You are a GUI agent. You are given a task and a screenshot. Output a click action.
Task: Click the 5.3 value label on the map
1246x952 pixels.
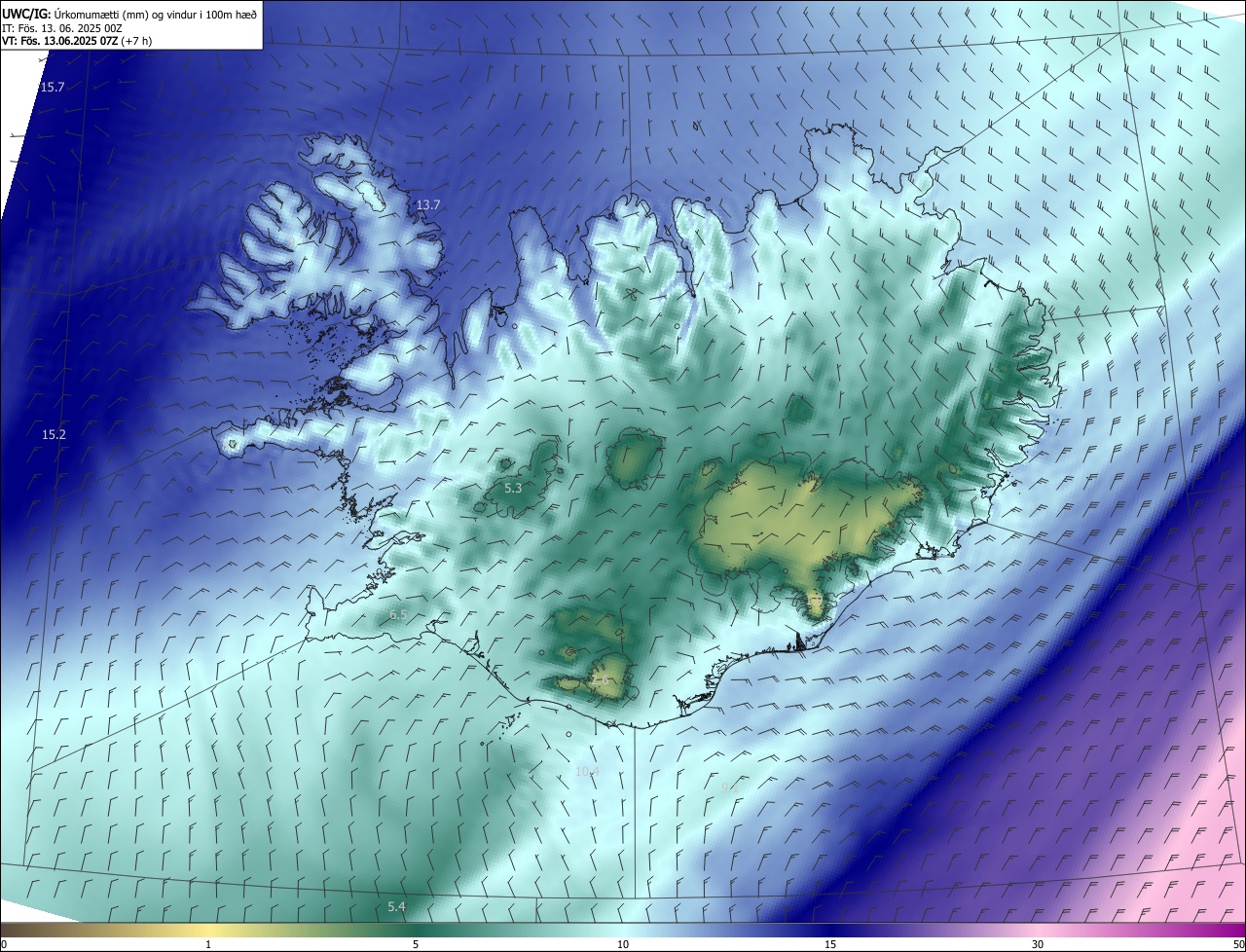[513, 488]
